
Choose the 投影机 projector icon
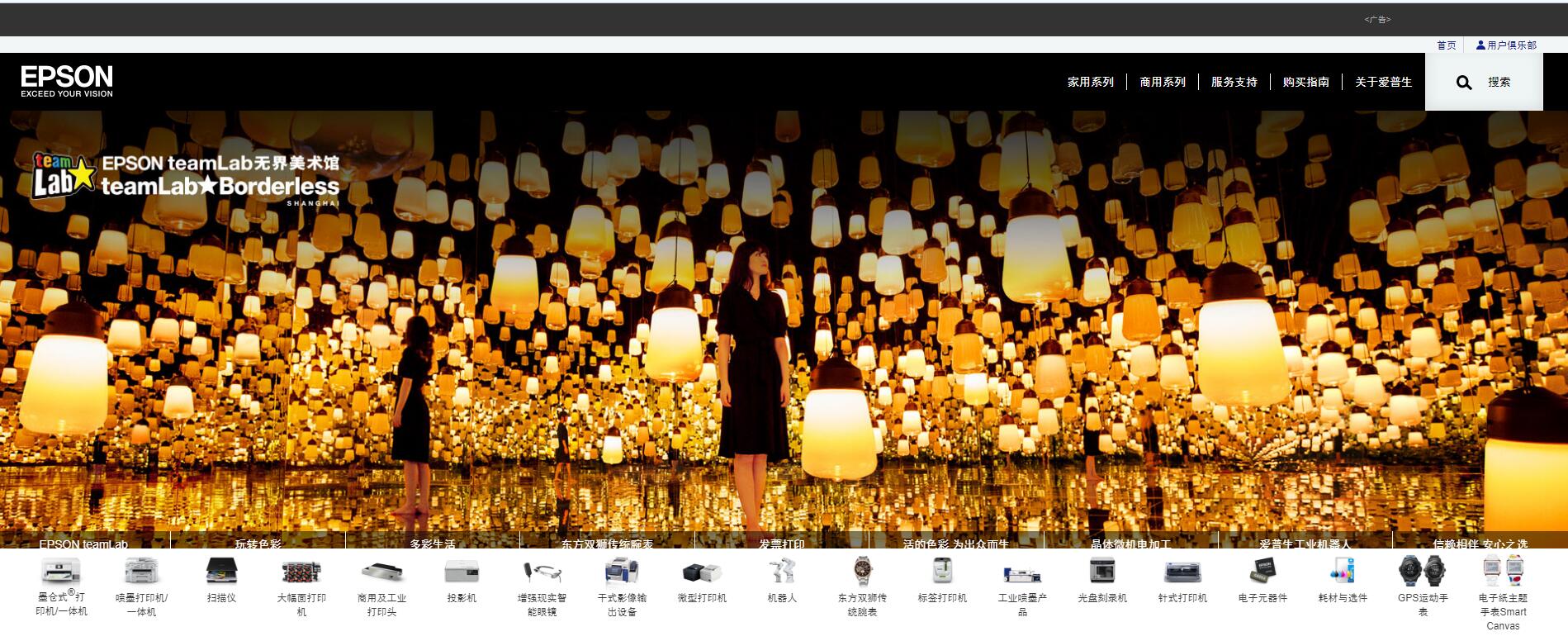[462, 571]
